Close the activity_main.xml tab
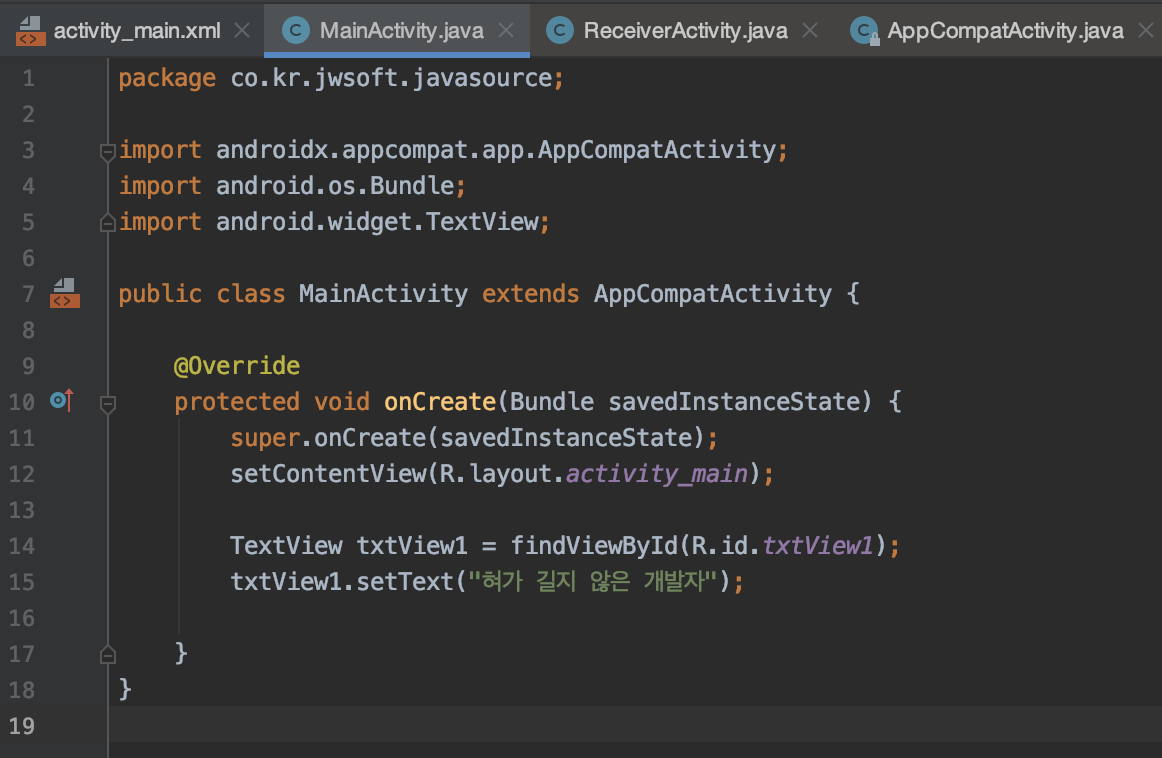 tap(242, 30)
